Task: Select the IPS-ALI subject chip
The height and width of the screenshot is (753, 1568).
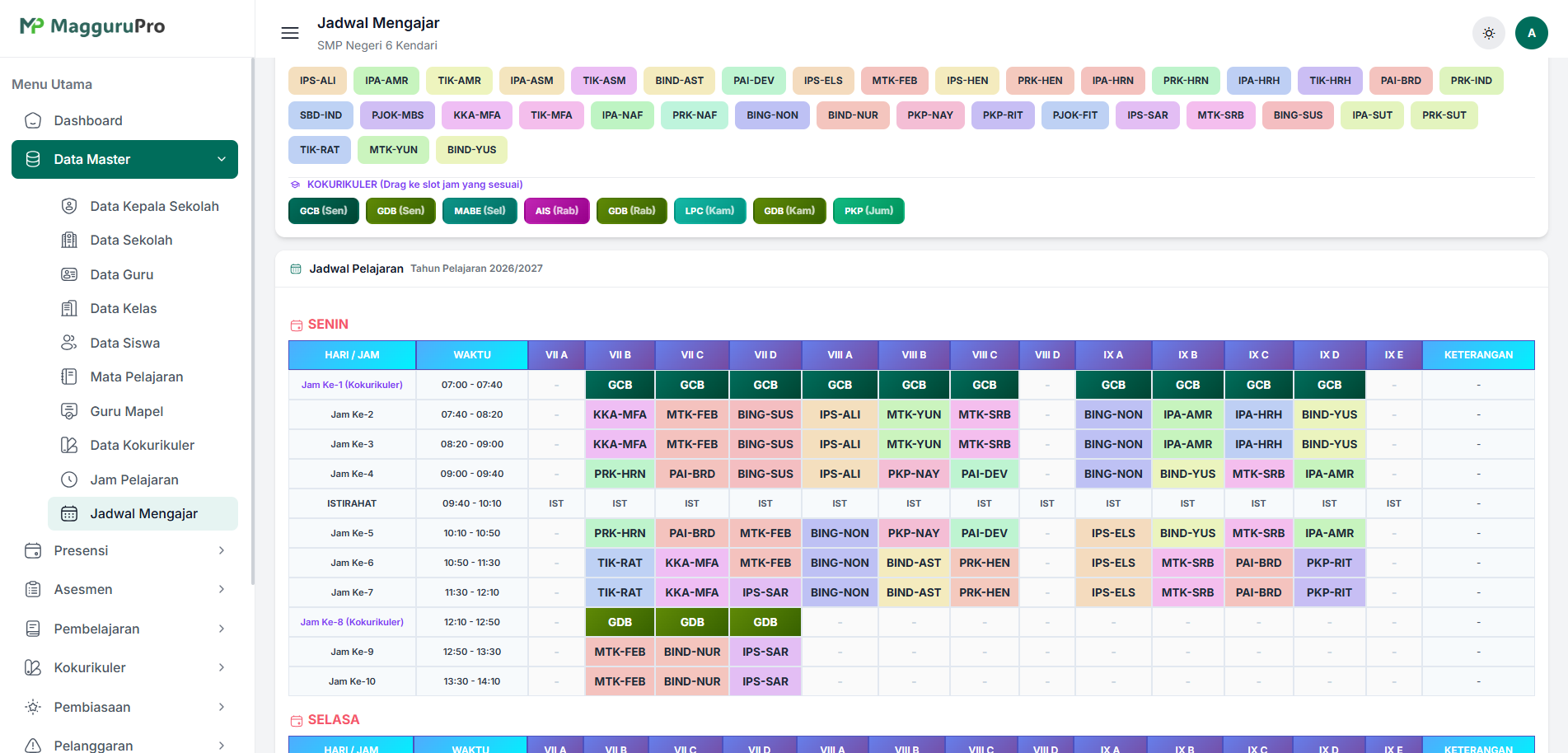Action: click(318, 81)
